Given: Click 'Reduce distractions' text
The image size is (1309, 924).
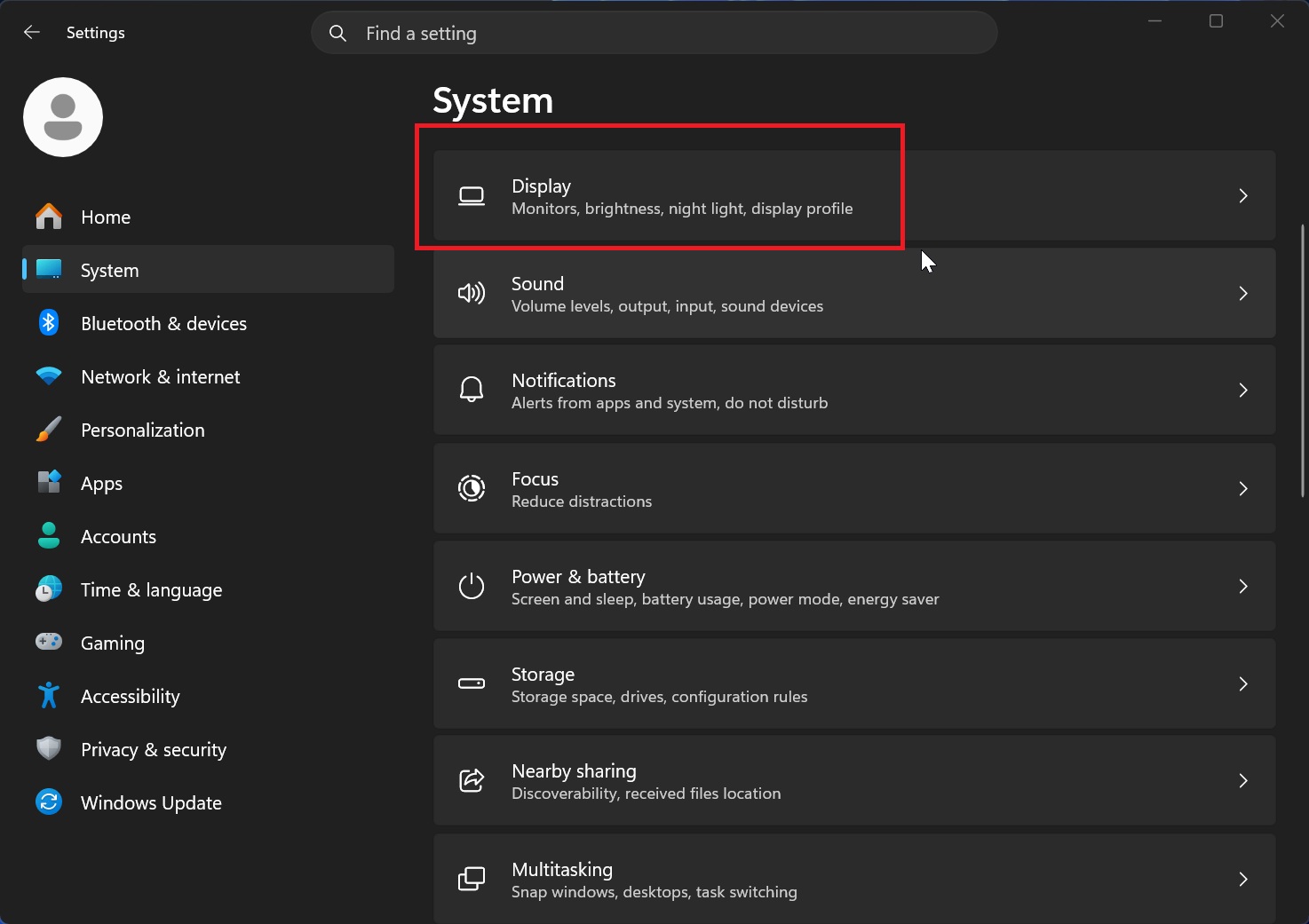Looking at the screenshot, I should pyautogui.click(x=582, y=501).
